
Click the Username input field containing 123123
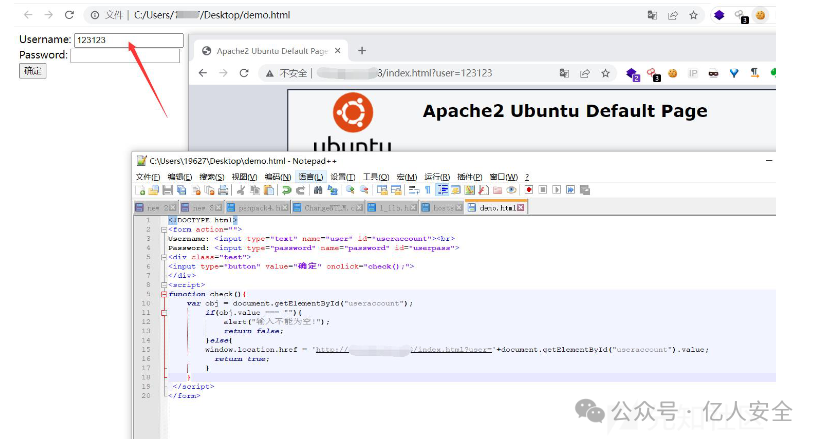[x=129, y=40]
